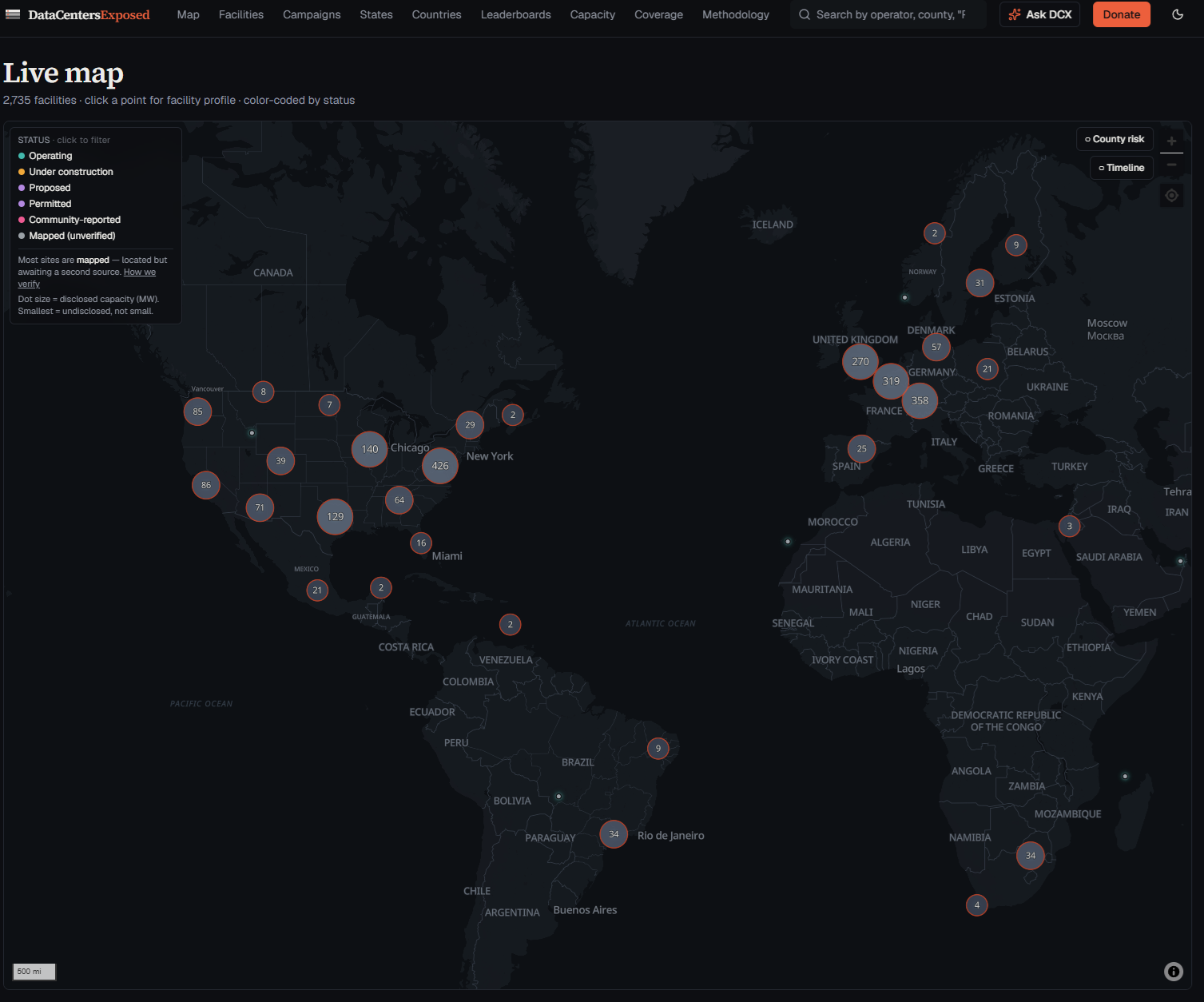1204x1002 pixels.
Task: Open the 29 cluster northeast of Chicago
Action: point(470,425)
